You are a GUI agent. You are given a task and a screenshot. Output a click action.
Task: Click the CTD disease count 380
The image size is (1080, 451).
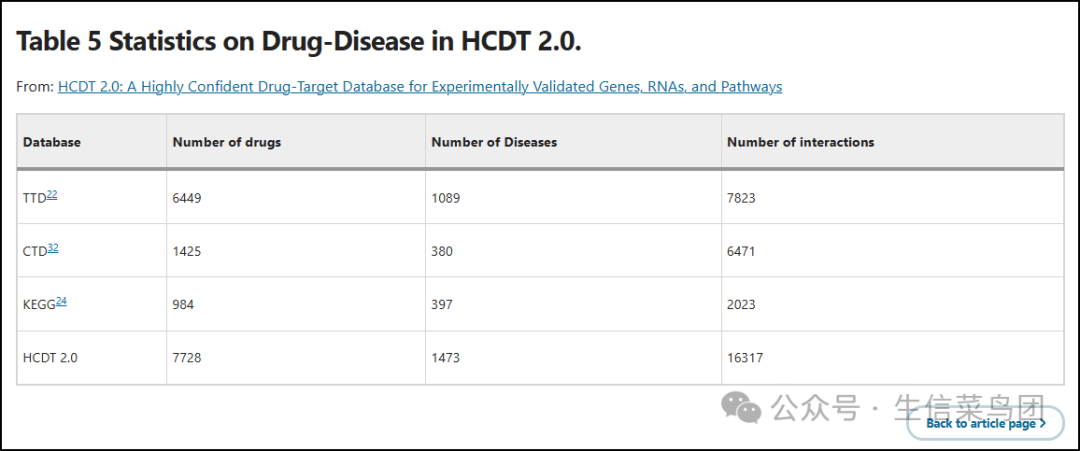442,251
